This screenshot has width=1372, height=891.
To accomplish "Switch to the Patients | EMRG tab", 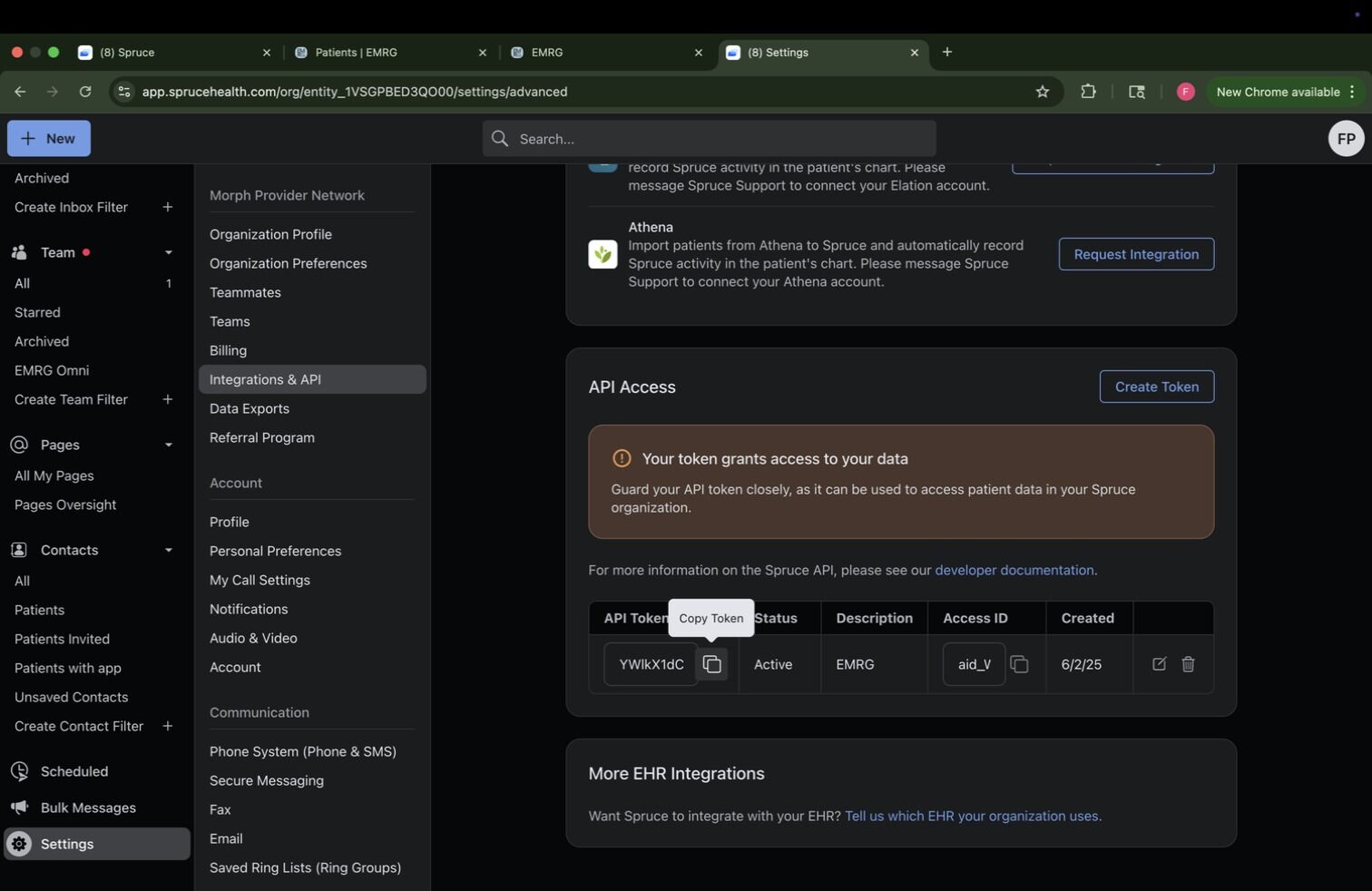I will 392,53.
